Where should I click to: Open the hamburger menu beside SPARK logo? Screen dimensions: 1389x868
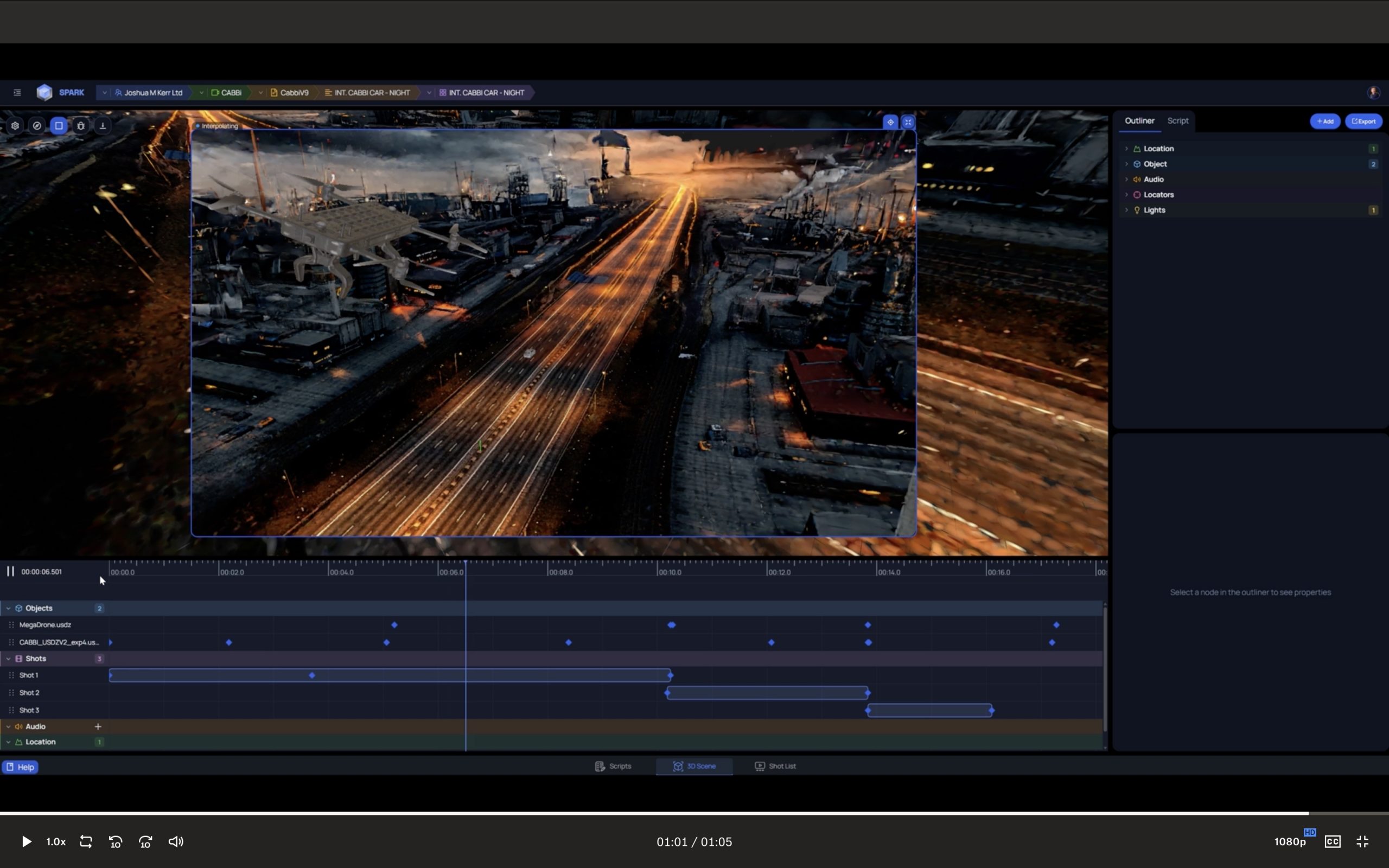pyautogui.click(x=17, y=92)
